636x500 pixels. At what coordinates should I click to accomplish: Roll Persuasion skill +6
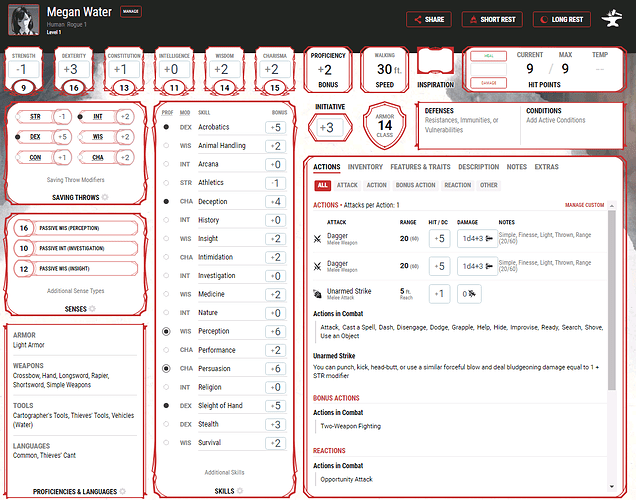tap(276, 369)
